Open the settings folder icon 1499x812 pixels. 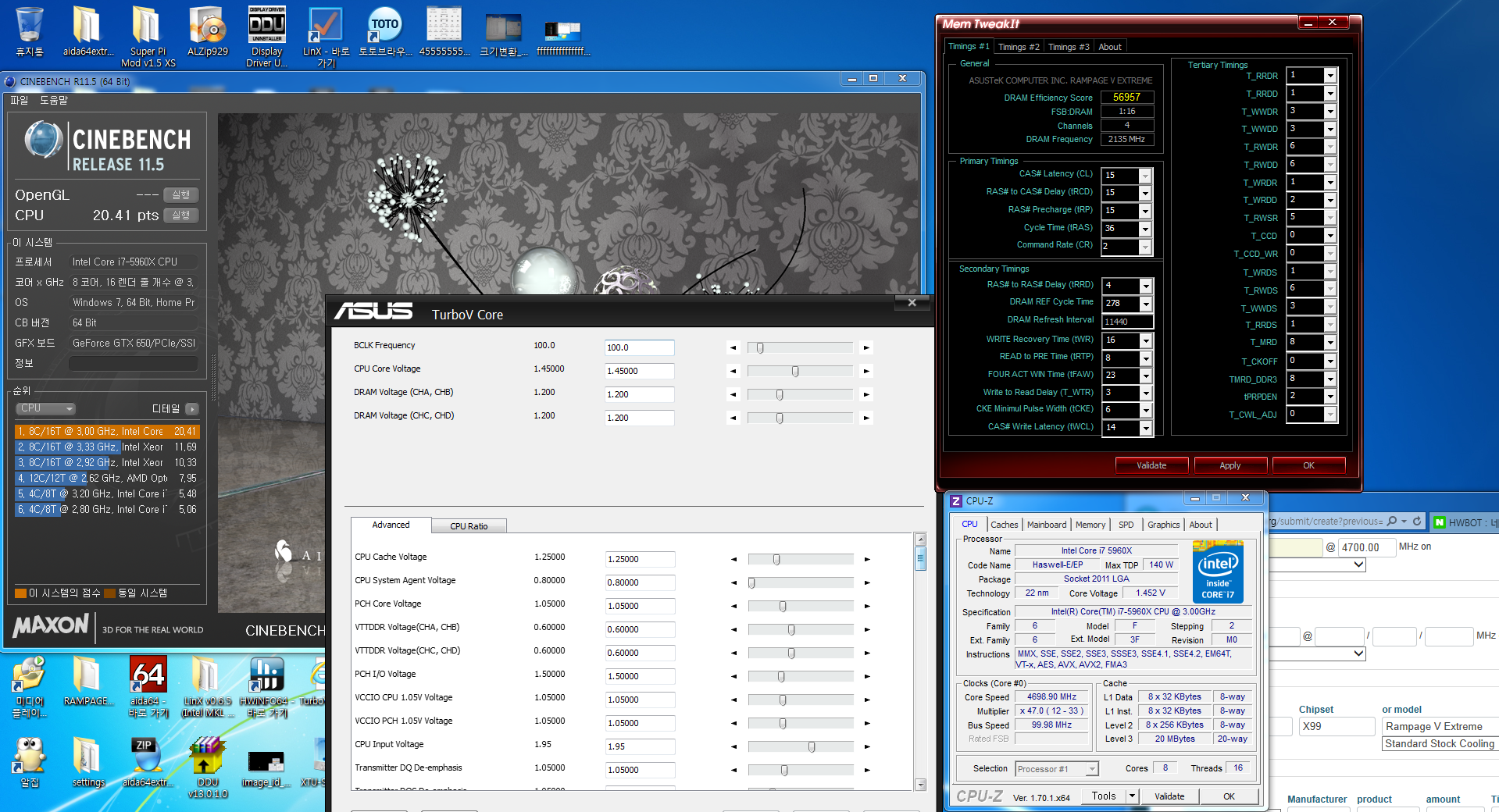click(x=88, y=761)
